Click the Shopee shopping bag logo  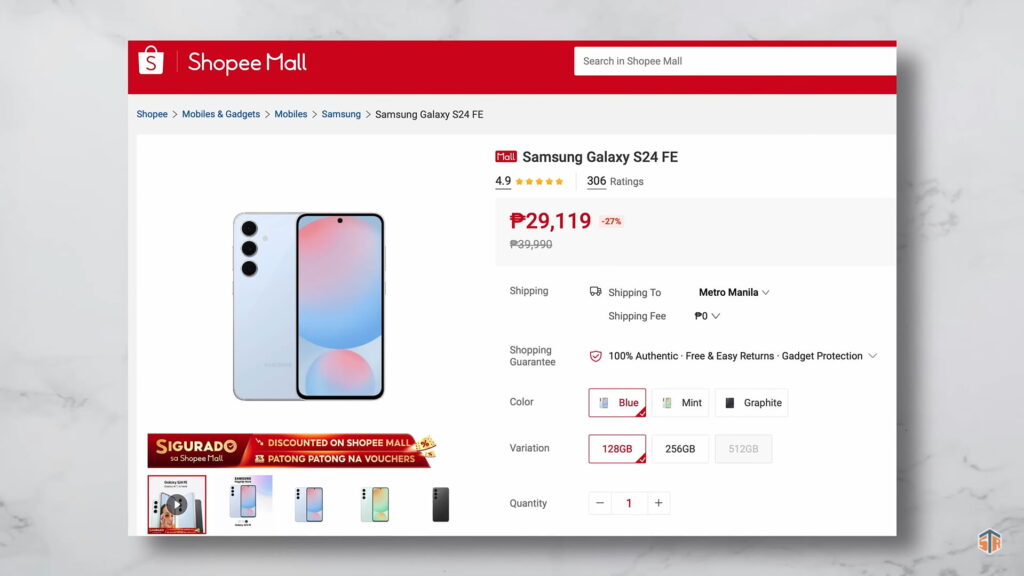[x=151, y=61]
